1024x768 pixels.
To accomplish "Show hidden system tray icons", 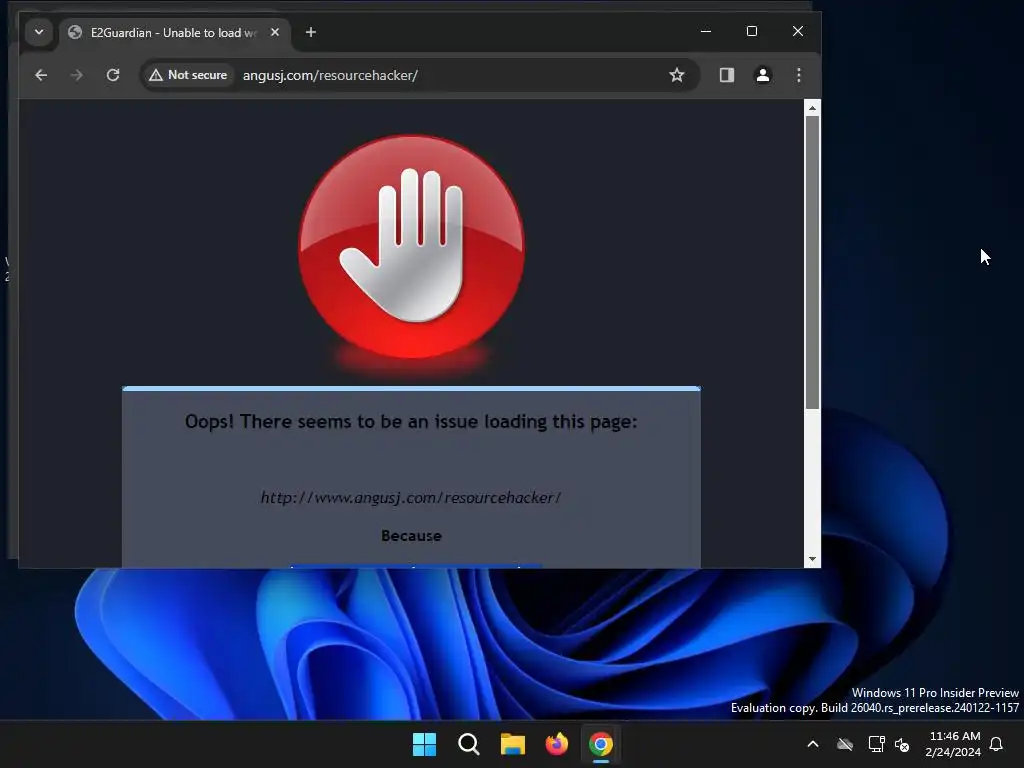I will pyautogui.click(x=813, y=744).
